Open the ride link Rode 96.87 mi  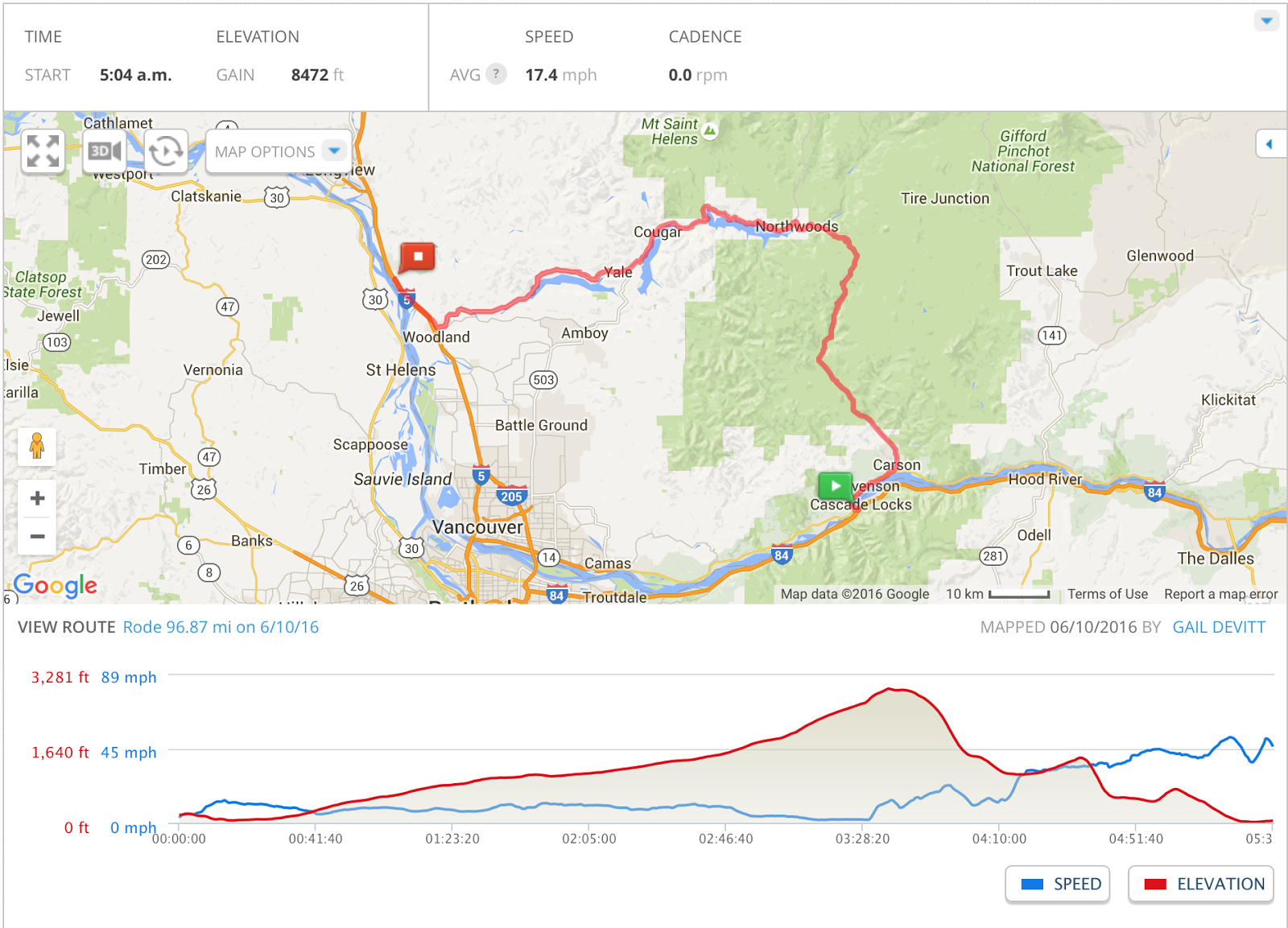tap(221, 627)
